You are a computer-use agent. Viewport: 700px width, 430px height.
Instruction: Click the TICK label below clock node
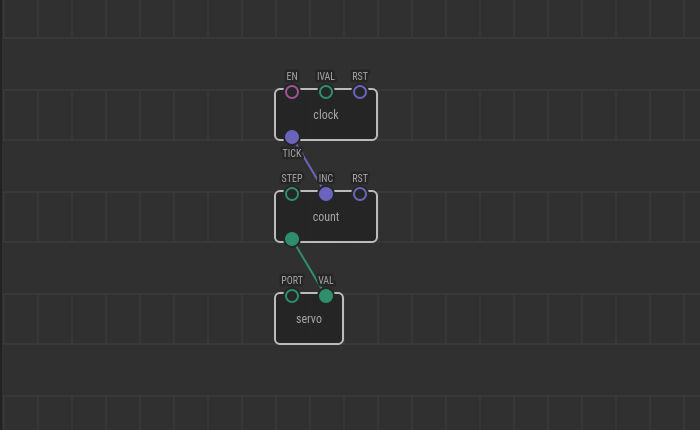point(292,154)
